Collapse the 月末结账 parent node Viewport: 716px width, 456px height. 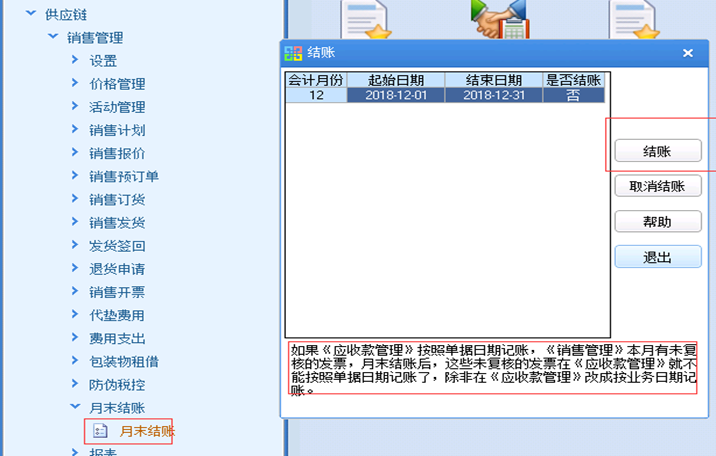[75, 407]
